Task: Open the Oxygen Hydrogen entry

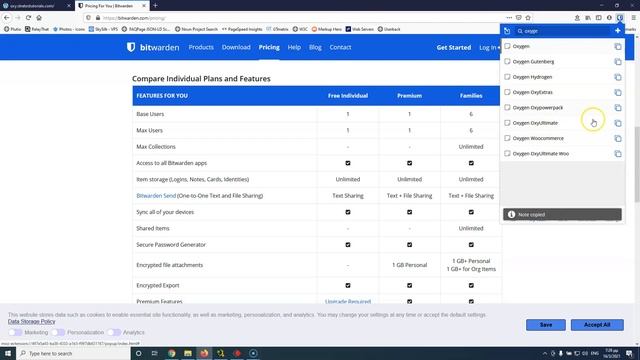Action: pos(532,77)
